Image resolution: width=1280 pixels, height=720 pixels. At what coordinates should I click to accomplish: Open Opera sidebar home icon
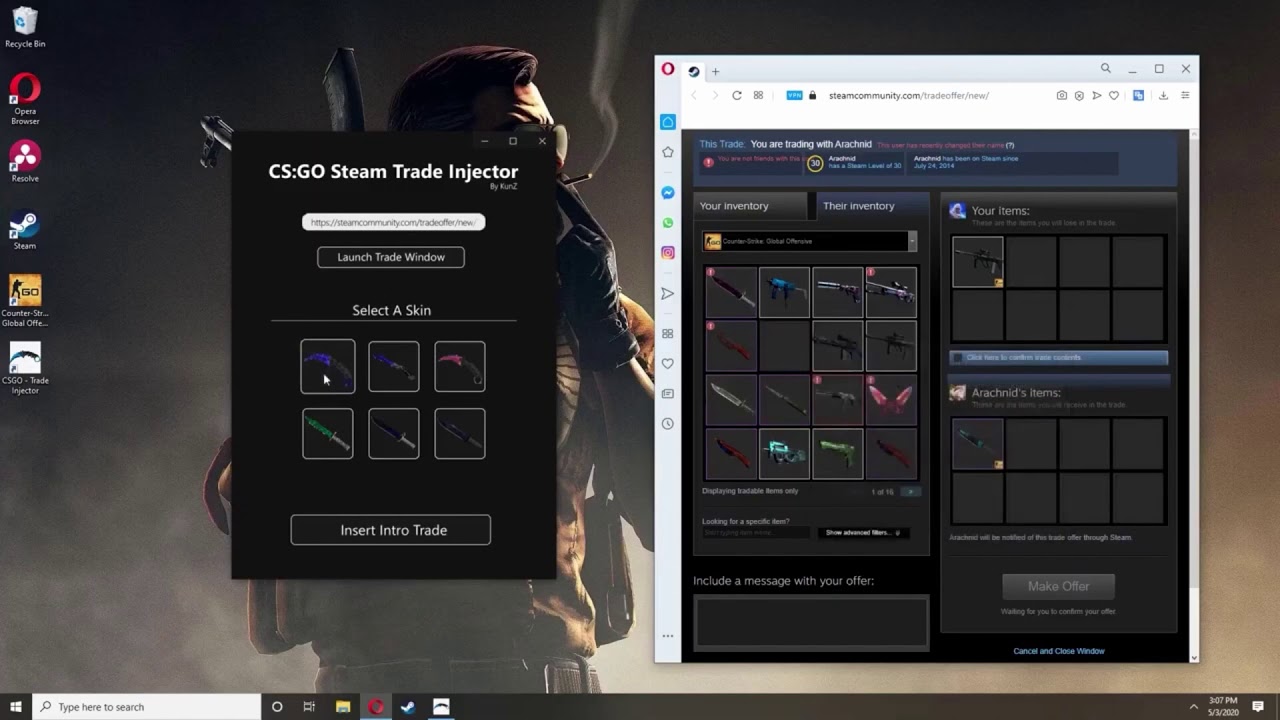(x=668, y=122)
